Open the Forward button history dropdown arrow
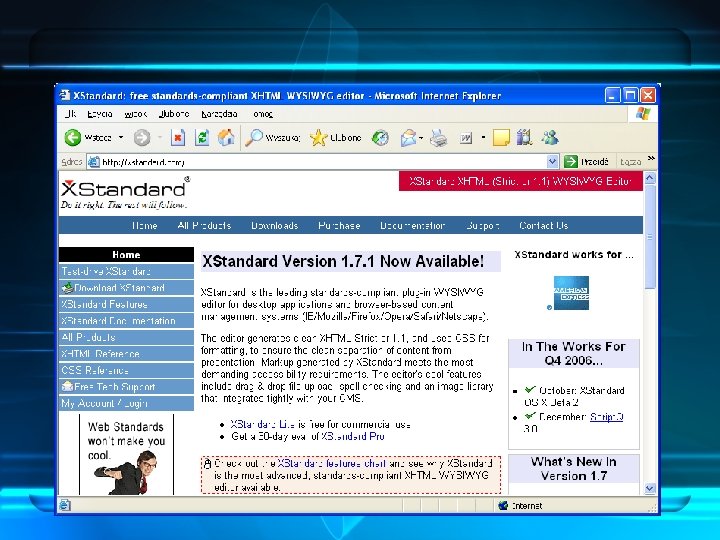720x540 pixels. click(x=160, y=137)
